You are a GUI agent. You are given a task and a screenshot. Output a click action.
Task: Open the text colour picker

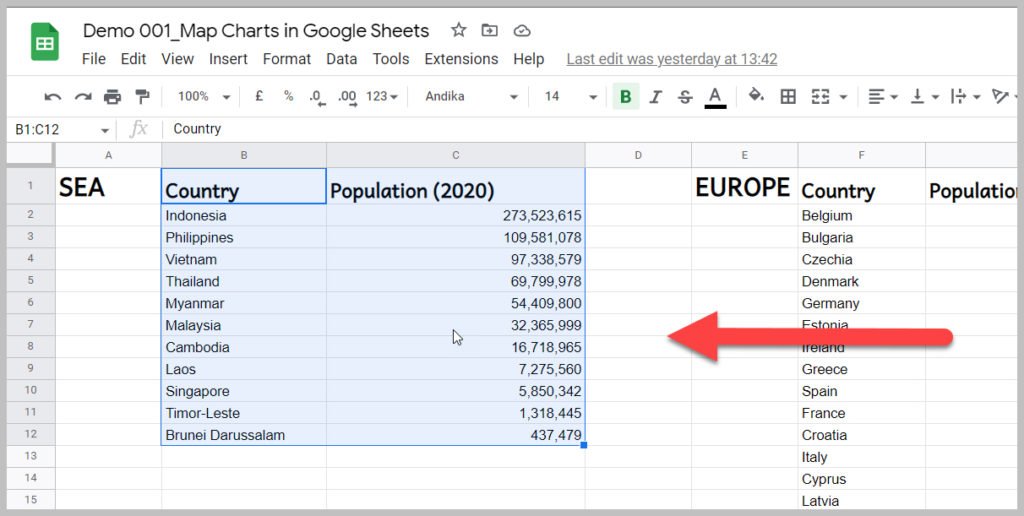click(x=716, y=97)
